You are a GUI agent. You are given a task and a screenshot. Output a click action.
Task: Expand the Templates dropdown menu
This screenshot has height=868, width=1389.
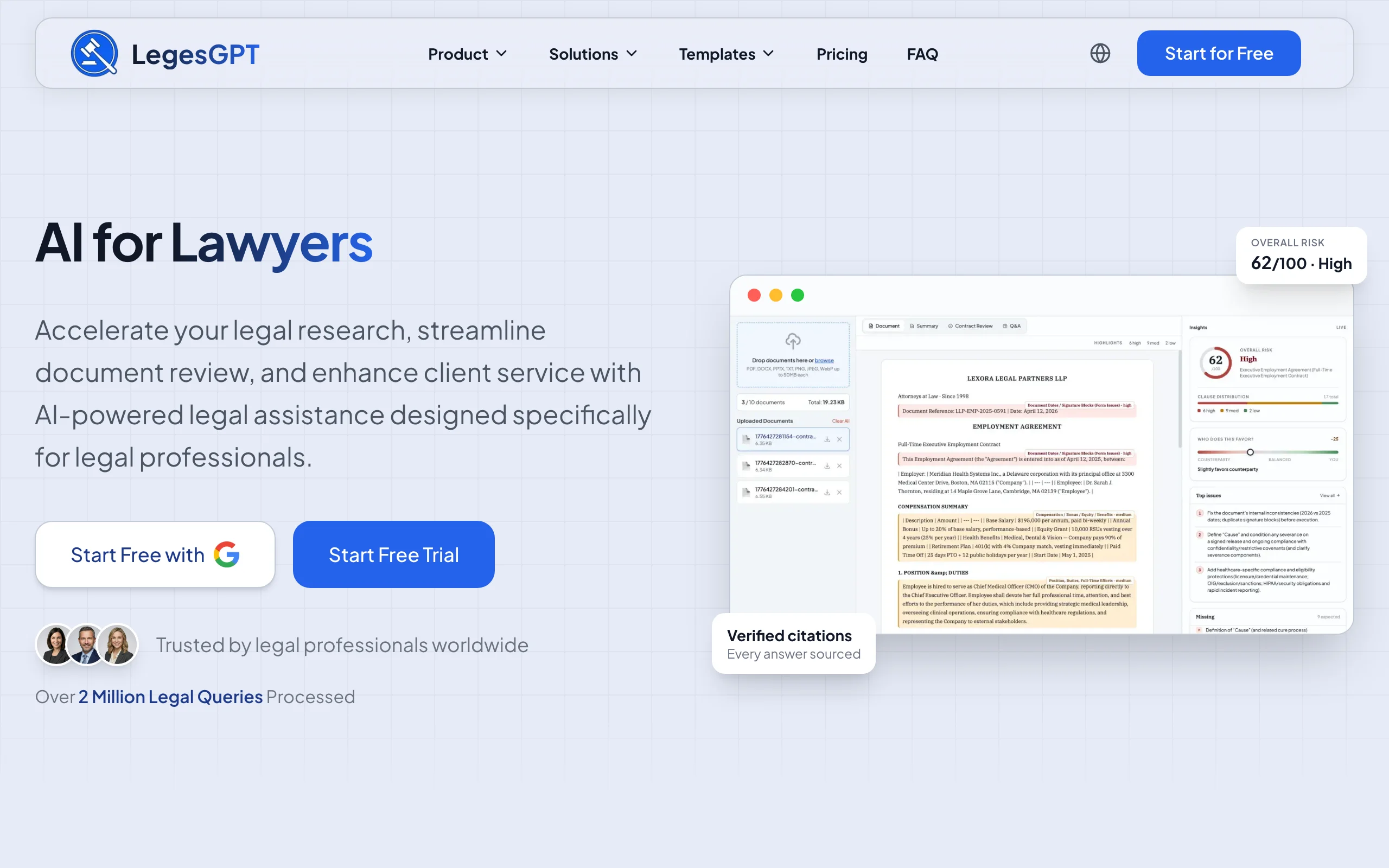click(x=727, y=54)
